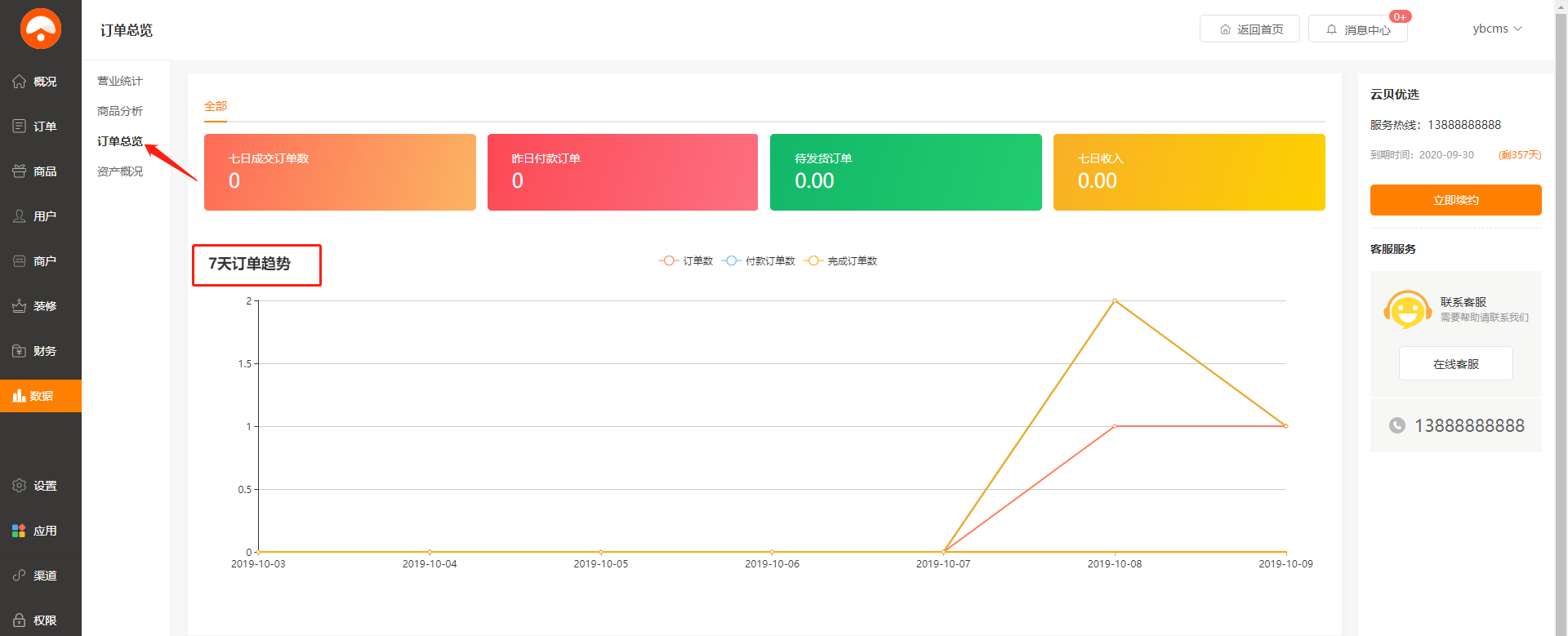Image resolution: width=1568 pixels, height=636 pixels.
Task: Toggle the 订单数 series in chart legend
Action: [x=686, y=261]
